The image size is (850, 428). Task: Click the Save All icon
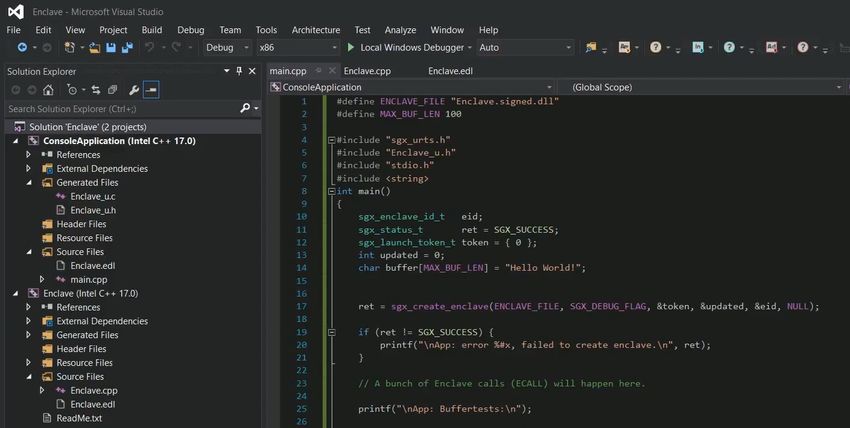coord(127,48)
